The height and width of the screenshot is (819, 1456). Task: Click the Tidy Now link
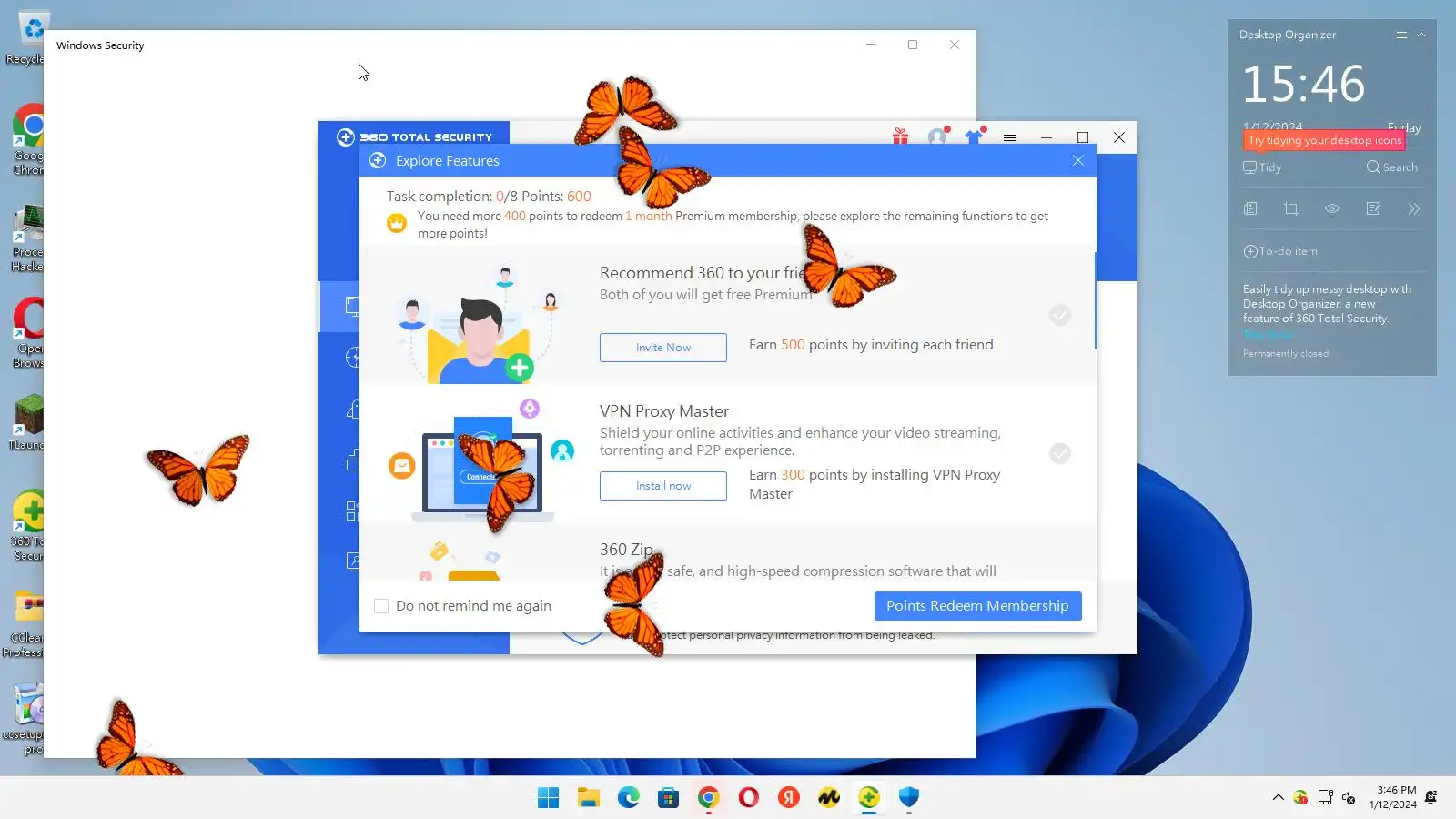point(1269,334)
